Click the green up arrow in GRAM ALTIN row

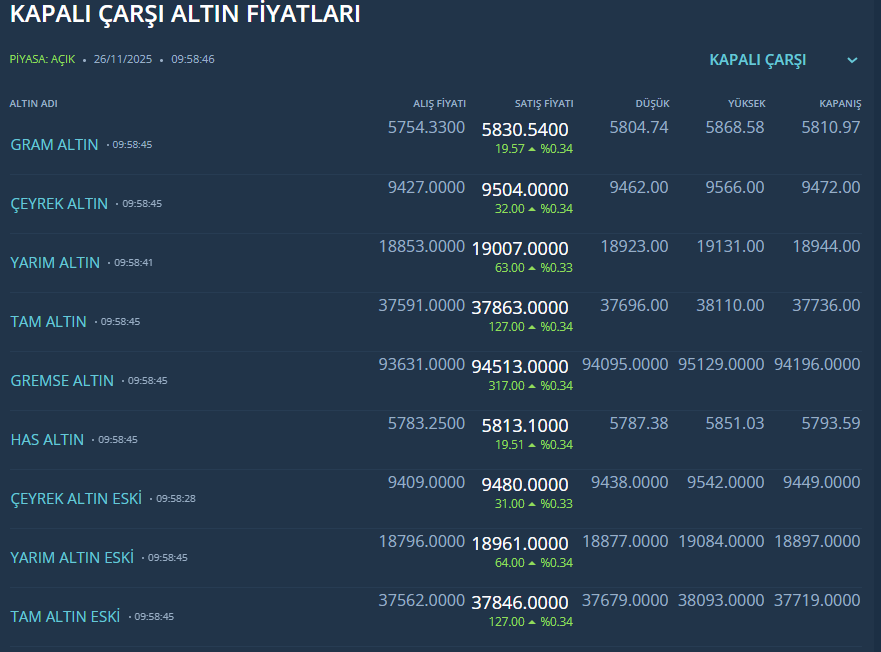(532, 149)
